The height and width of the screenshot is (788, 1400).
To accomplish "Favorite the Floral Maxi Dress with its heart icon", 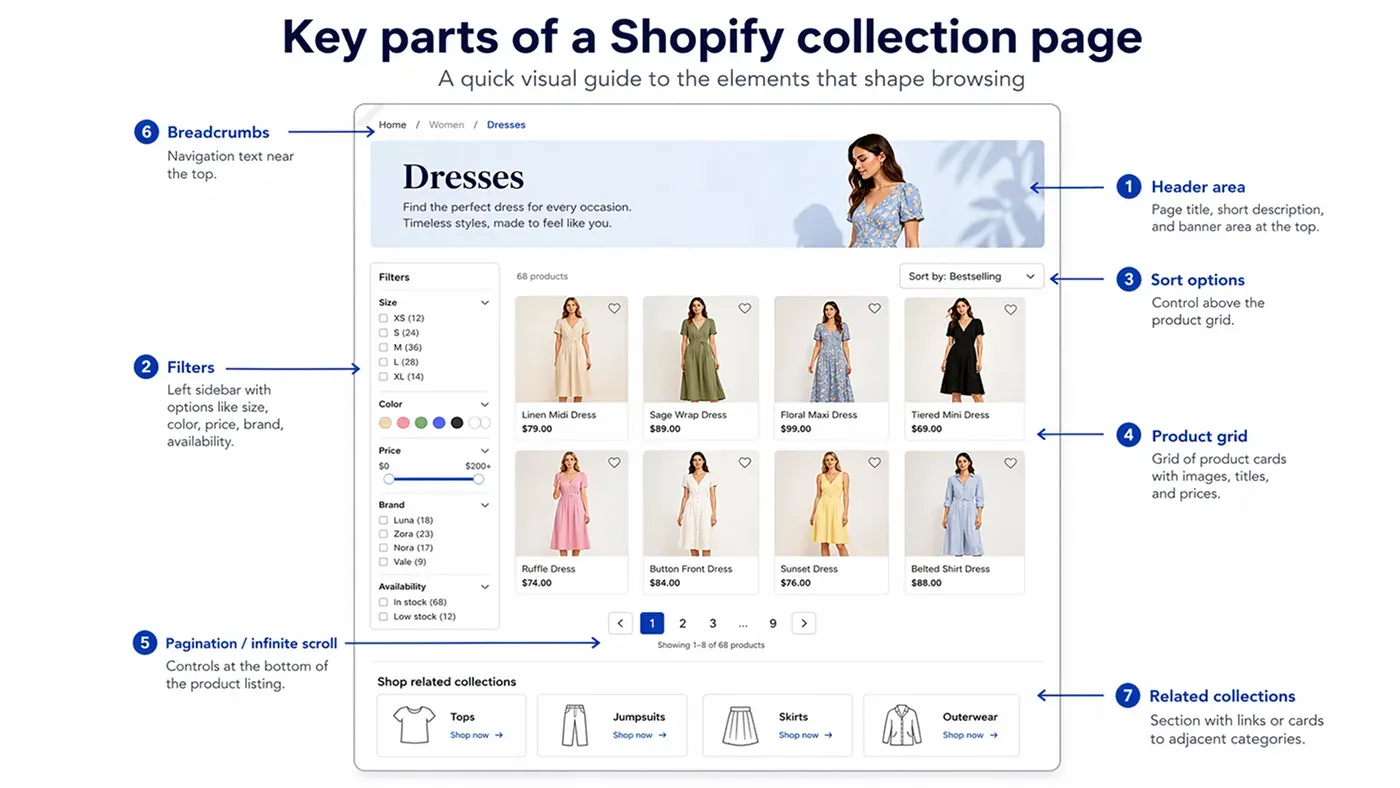I will click(874, 309).
